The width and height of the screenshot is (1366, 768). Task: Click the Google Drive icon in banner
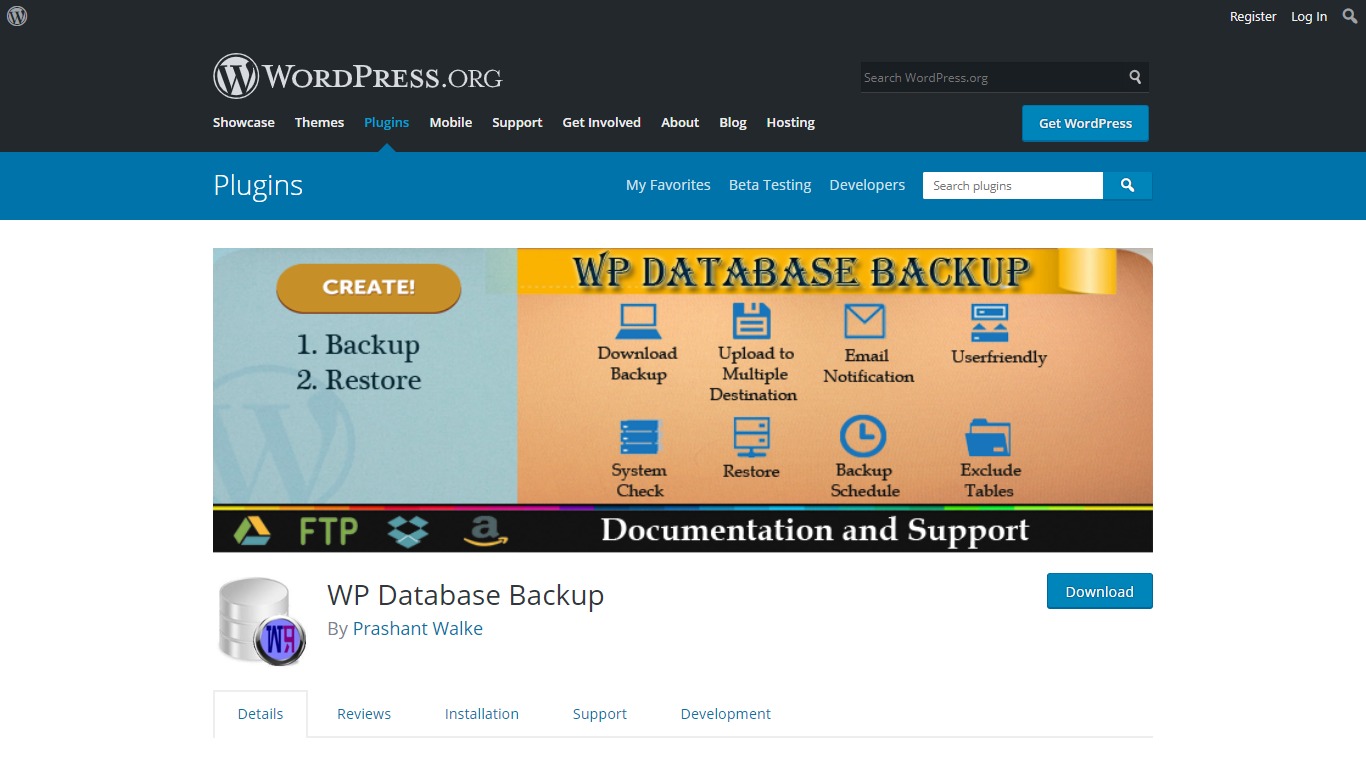pos(252,530)
